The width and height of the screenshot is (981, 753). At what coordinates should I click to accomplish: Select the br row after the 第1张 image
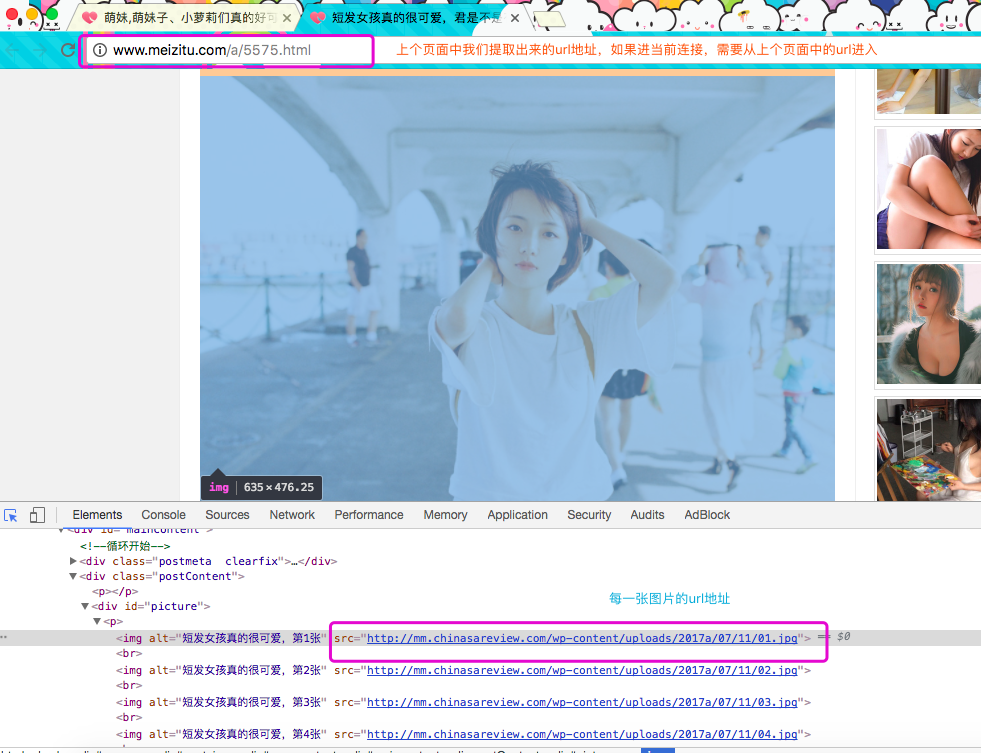pyautogui.click(x=129, y=654)
